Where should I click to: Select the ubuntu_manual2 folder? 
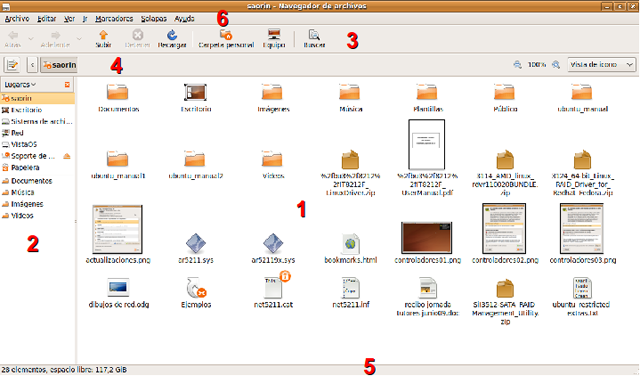195,158
